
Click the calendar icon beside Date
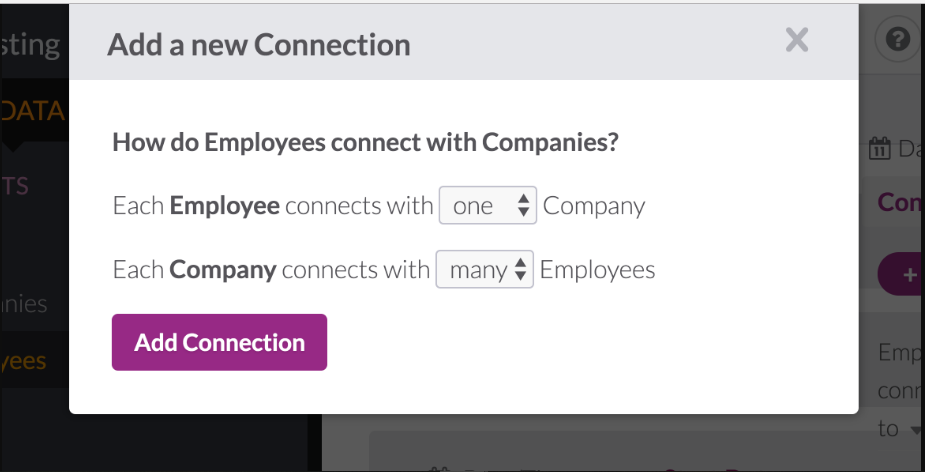880,149
